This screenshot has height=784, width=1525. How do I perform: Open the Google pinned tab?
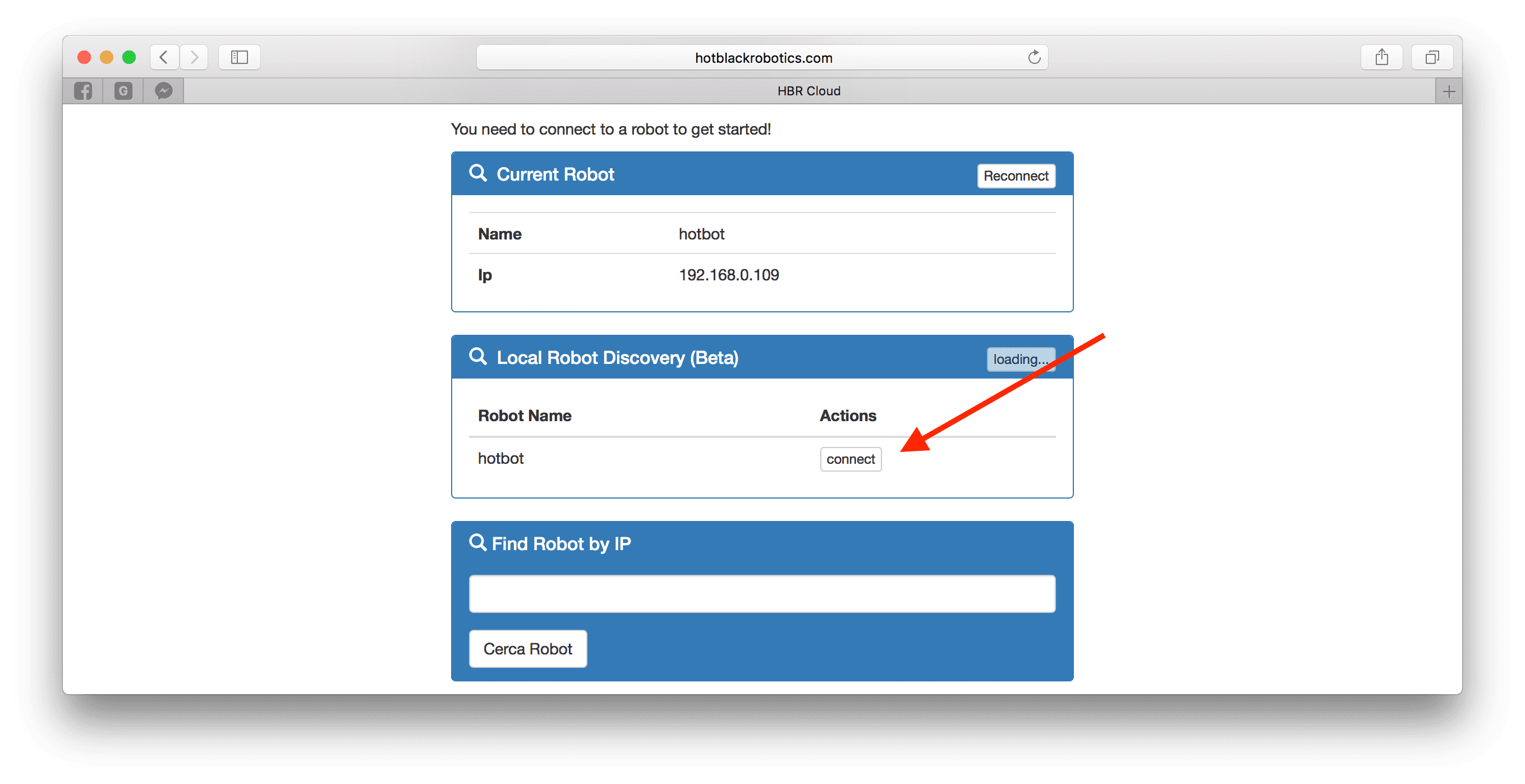click(123, 91)
